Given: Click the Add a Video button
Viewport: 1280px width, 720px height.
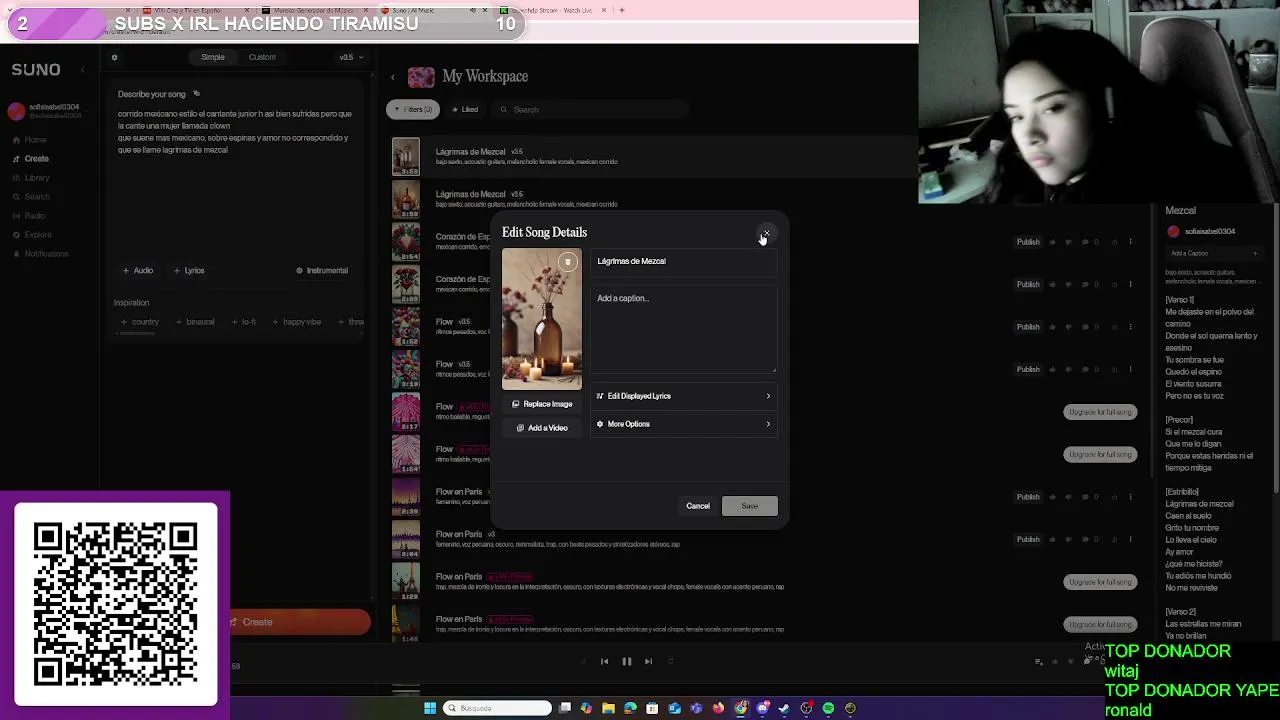Looking at the screenshot, I should (x=541, y=428).
